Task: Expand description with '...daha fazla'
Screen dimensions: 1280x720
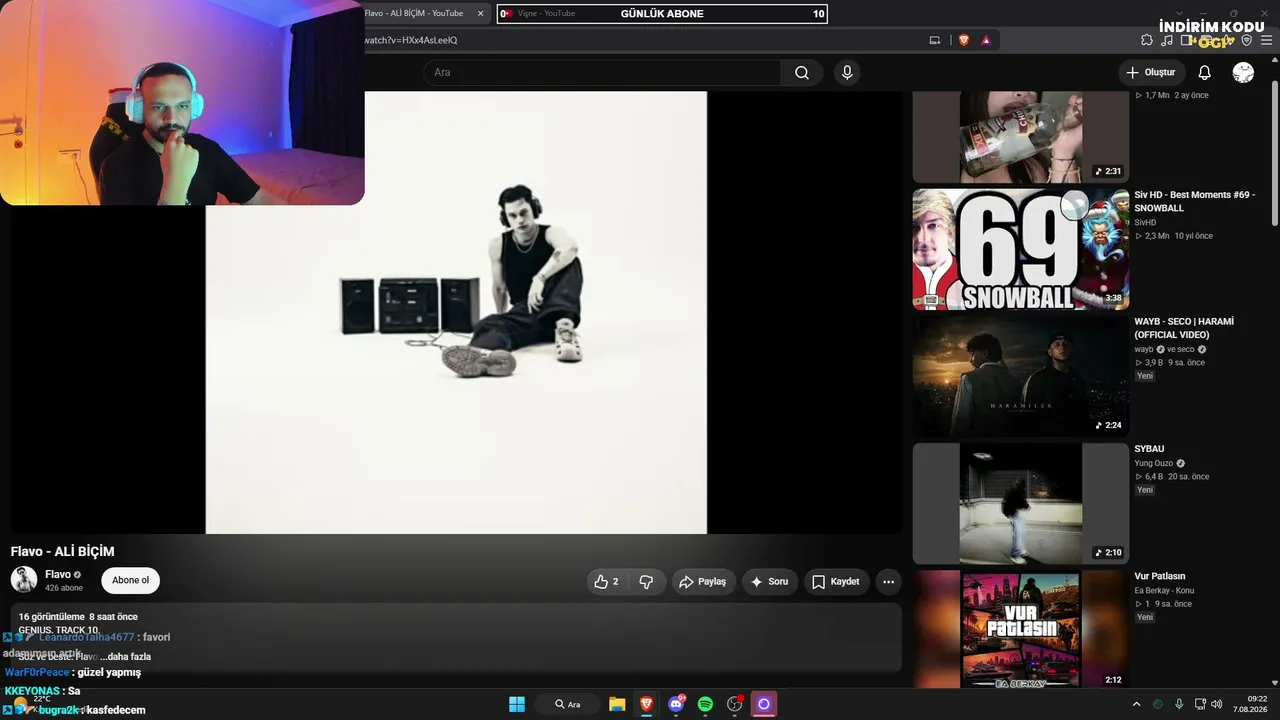Action: [x=125, y=656]
